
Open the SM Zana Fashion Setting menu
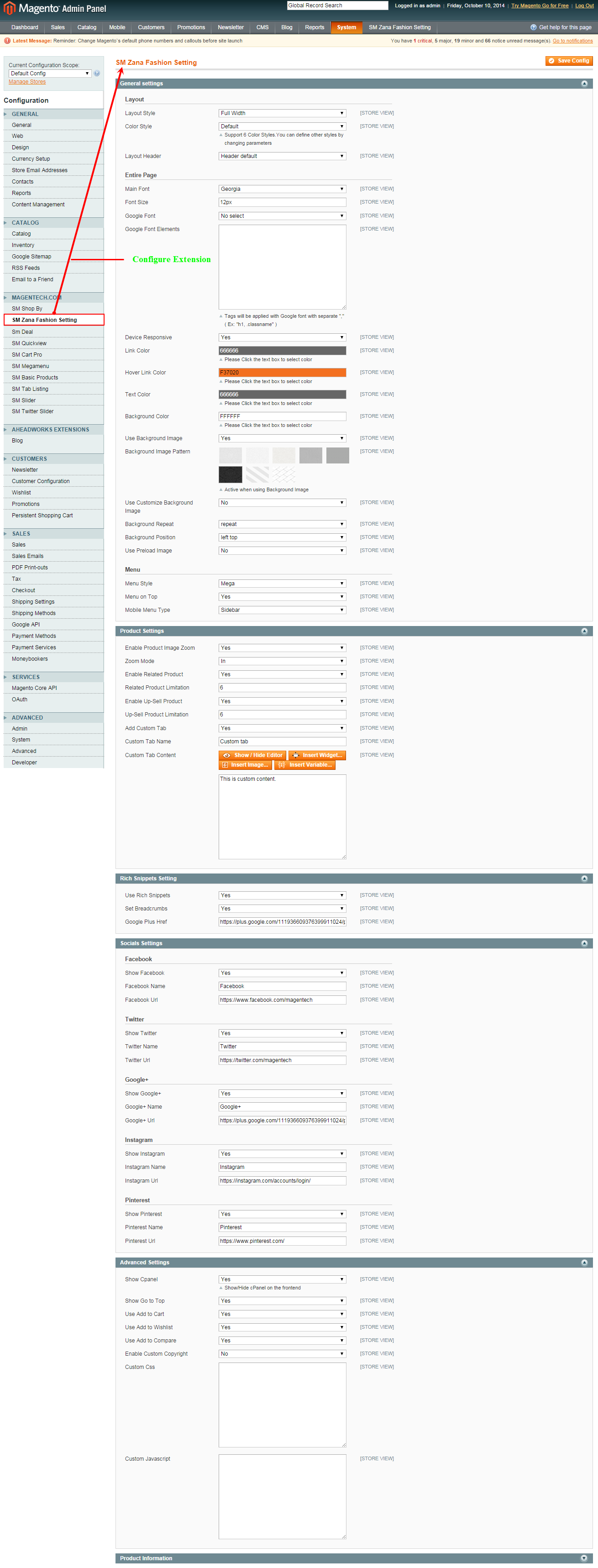point(400,27)
